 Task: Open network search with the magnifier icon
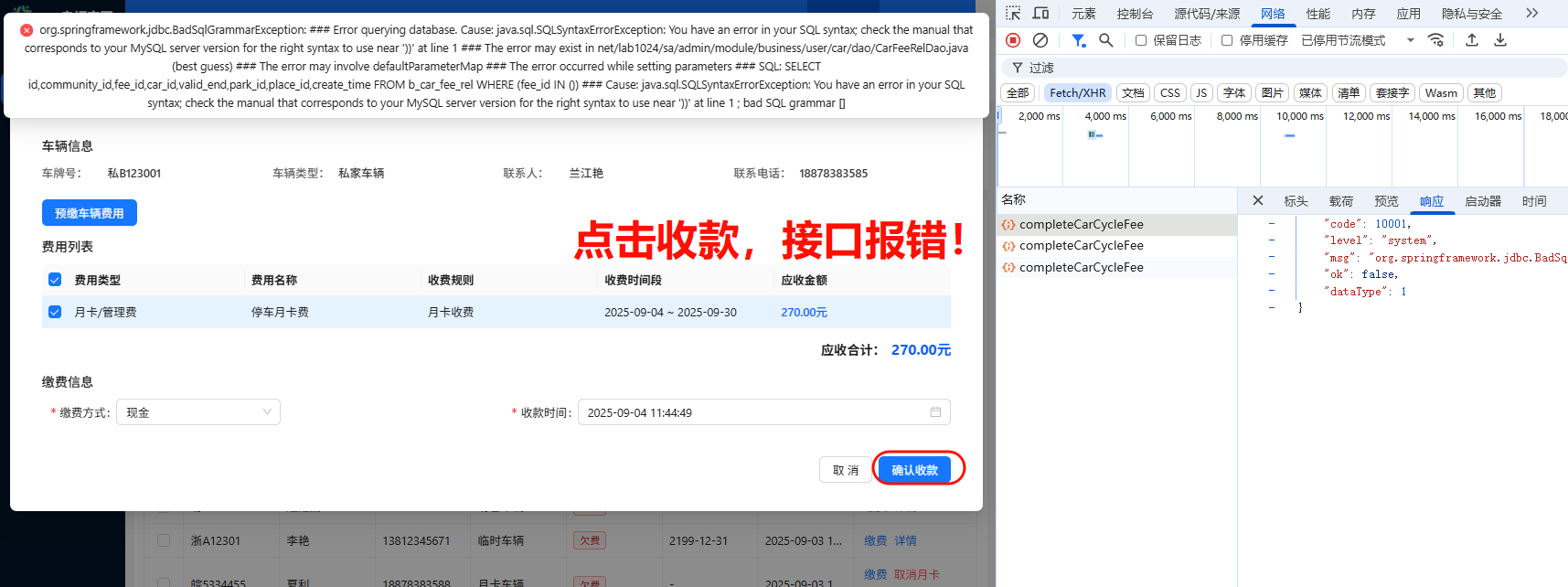(x=1106, y=40)
